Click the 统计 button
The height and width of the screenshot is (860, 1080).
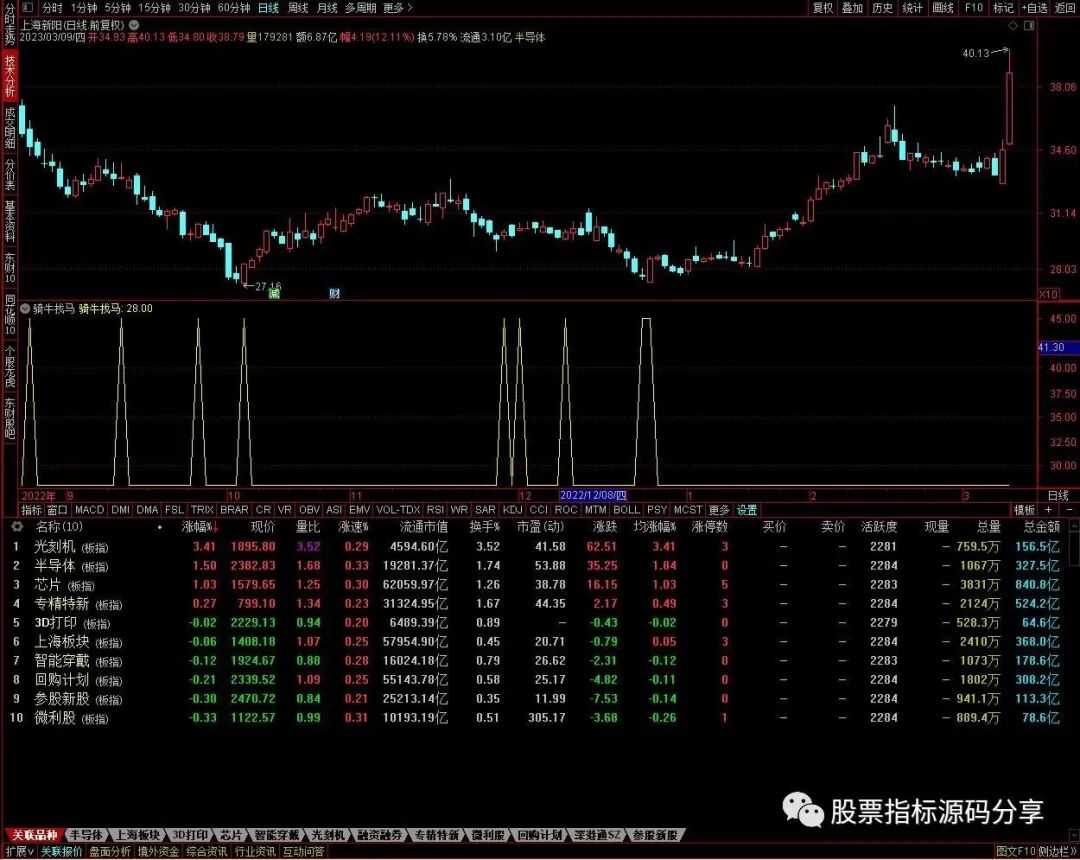coord(912,8)
